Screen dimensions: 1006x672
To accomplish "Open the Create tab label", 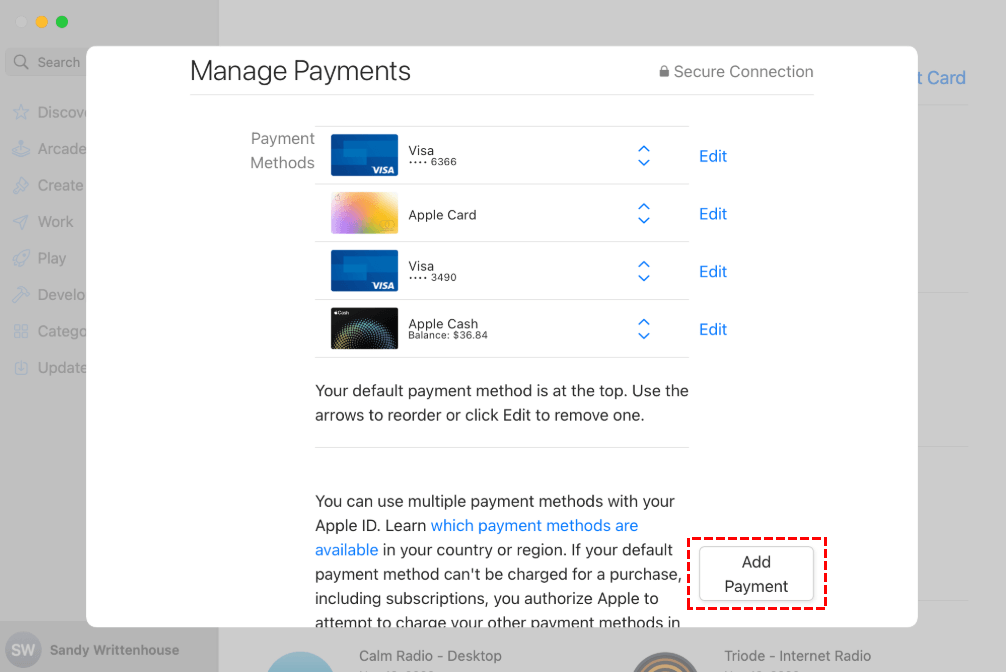I will pyautogui.click(x=60, y=185).
